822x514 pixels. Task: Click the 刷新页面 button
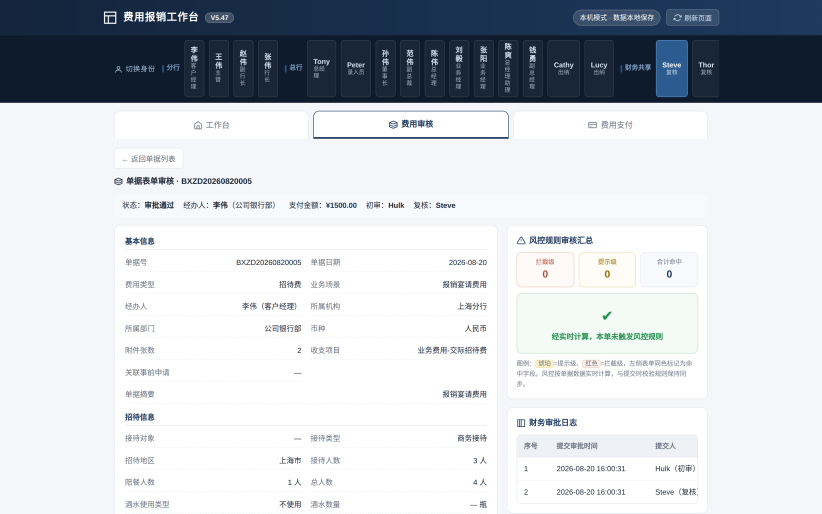693,17
